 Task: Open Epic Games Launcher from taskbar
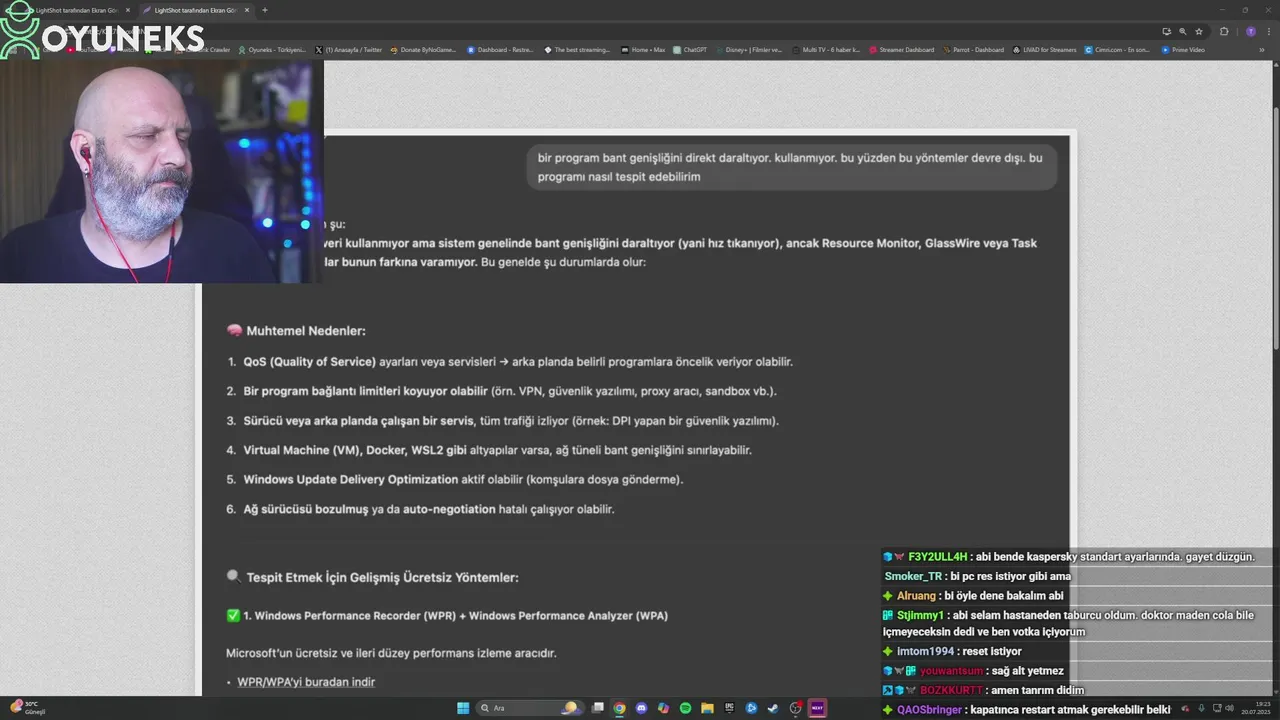point(729,708)
